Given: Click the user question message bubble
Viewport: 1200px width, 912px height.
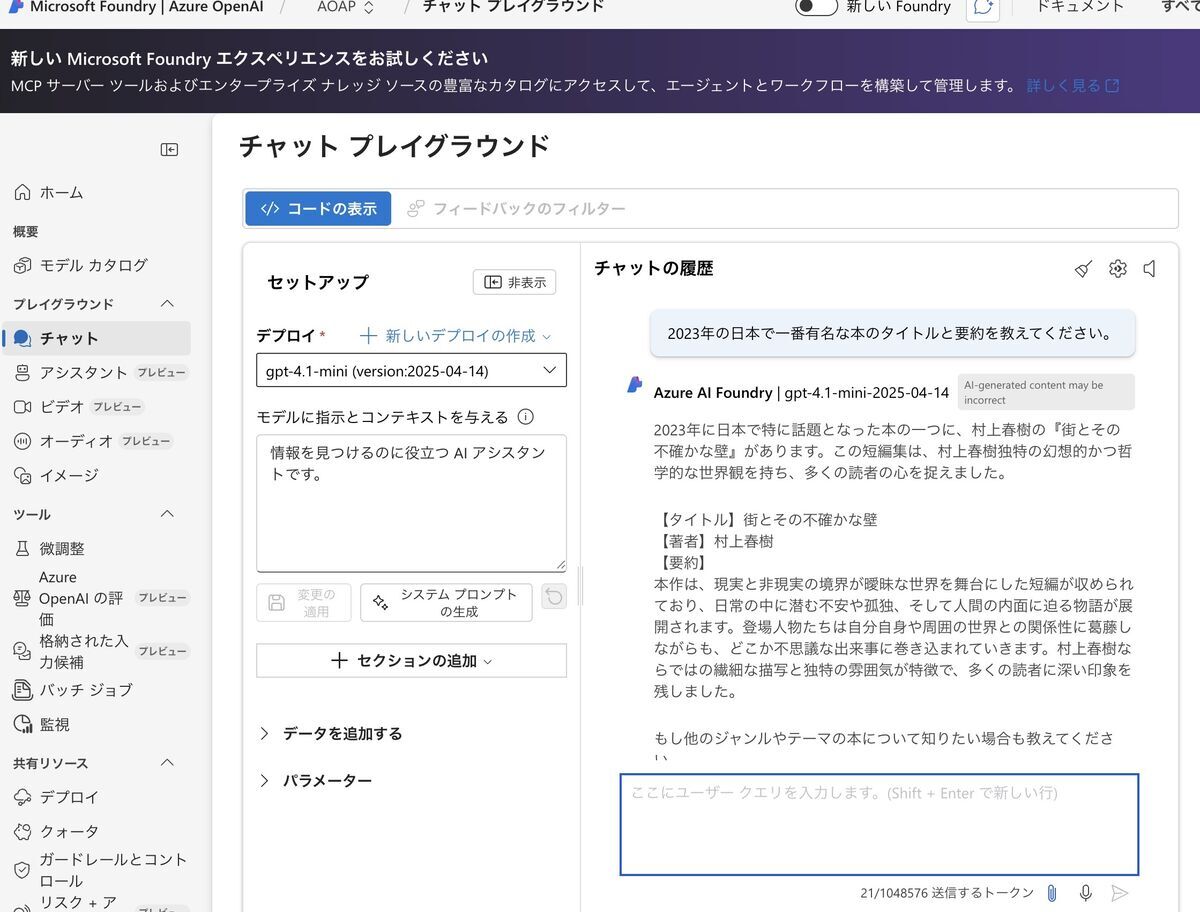Looking at the screenshot, I should [x=892, y=333].
